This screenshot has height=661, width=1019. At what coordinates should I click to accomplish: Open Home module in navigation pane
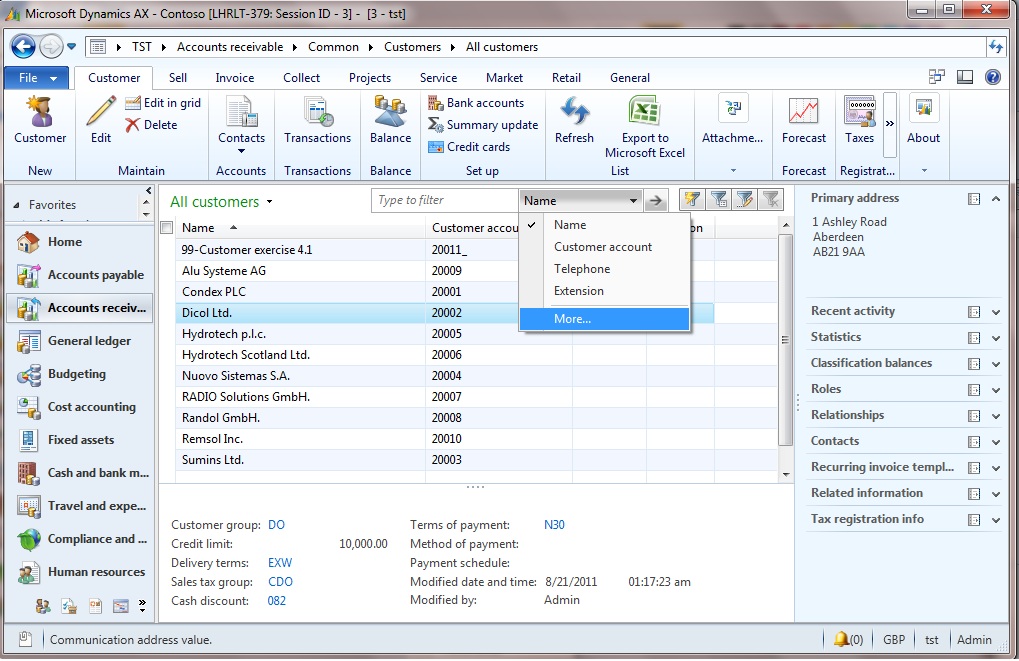click(x=81, y=242)
